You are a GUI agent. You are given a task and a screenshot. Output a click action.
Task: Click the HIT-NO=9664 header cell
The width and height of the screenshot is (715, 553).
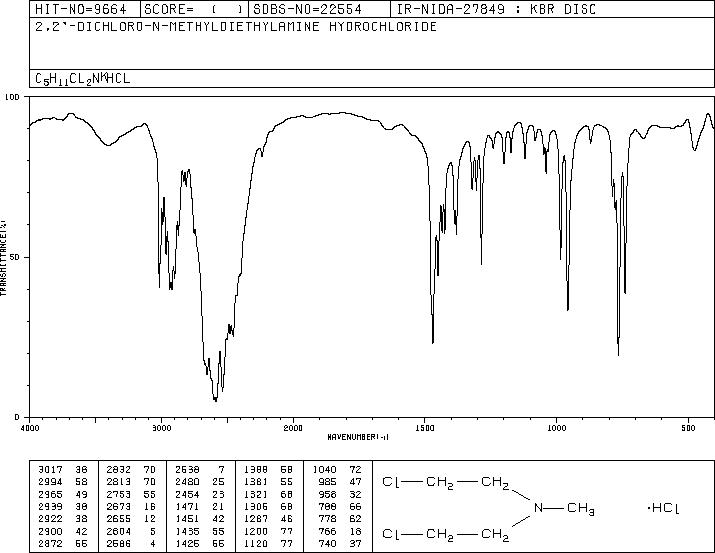tap(81, 9)
